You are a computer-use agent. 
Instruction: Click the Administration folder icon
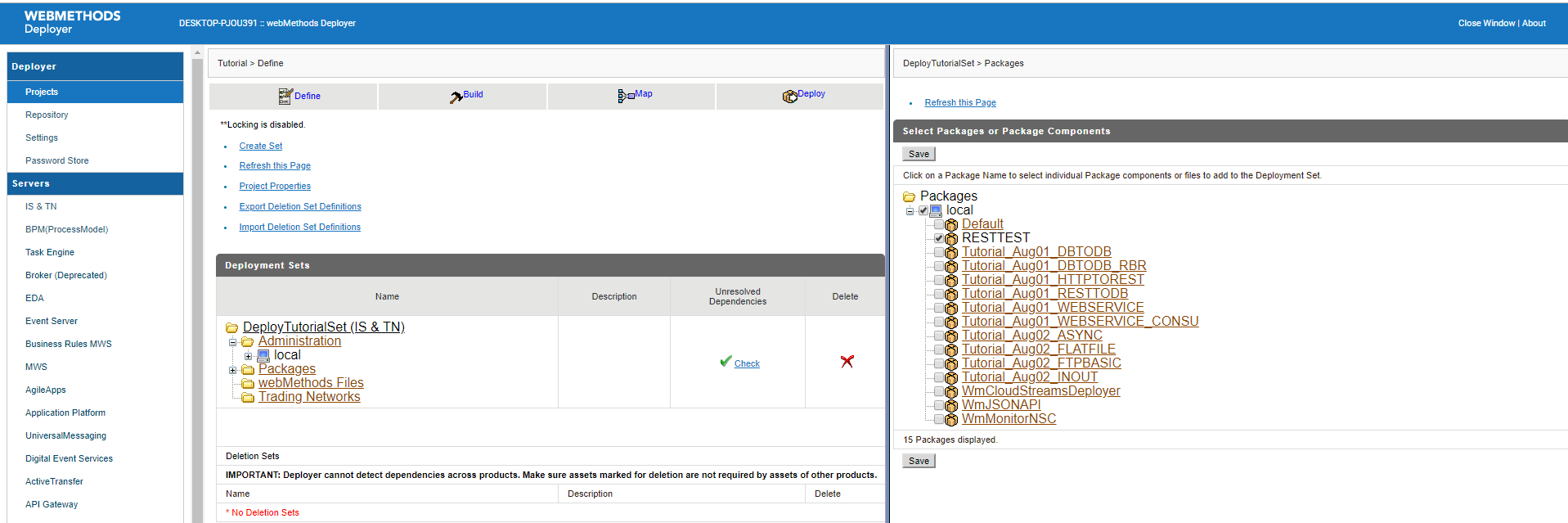(247, 342)
